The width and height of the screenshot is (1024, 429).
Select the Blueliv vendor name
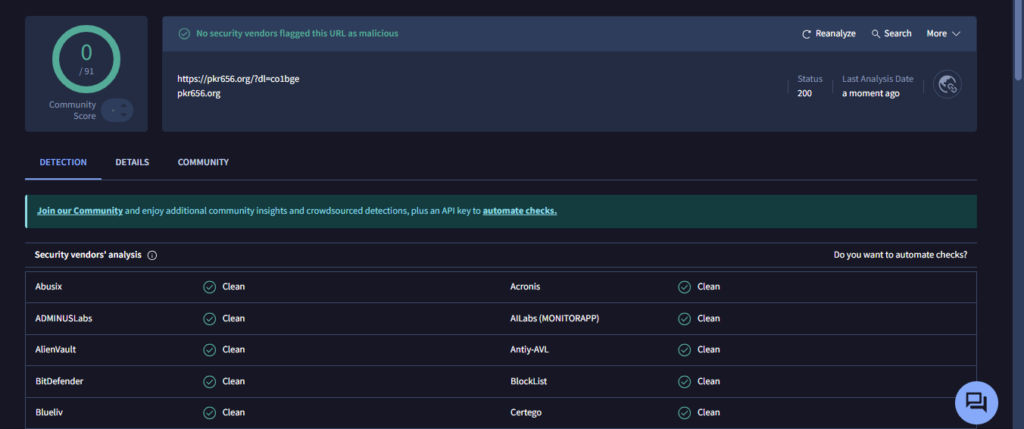click(x=49, y=413)
